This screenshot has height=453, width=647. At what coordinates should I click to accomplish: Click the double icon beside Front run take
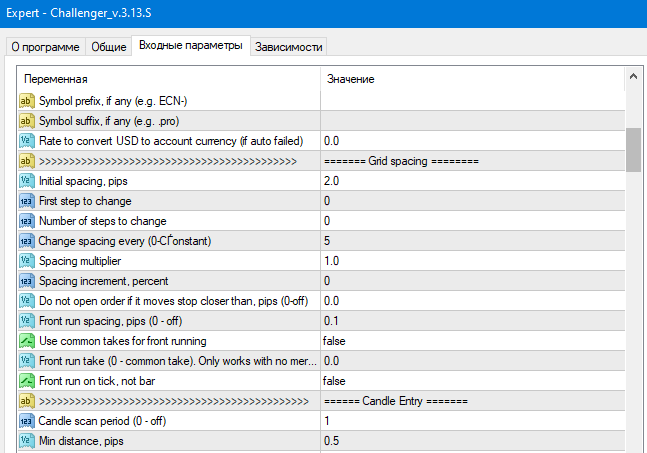26,361
